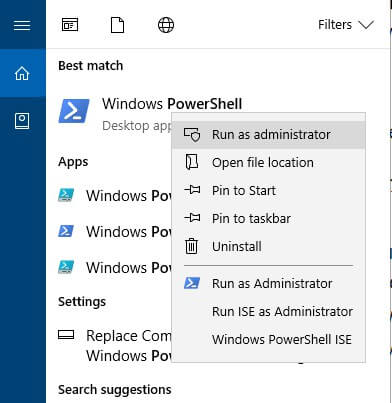Open the Replace Command Prompt settings result
The height and width of the screenshot is (403, 392).
tap(115, 345)
